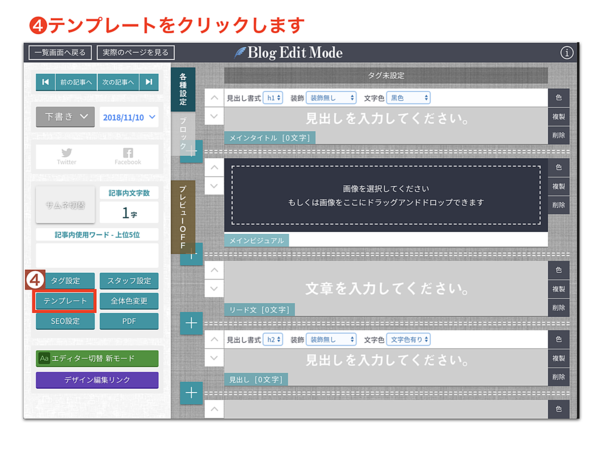Open the ブロック side tab
600x450 pixels.
click(183, 133)
